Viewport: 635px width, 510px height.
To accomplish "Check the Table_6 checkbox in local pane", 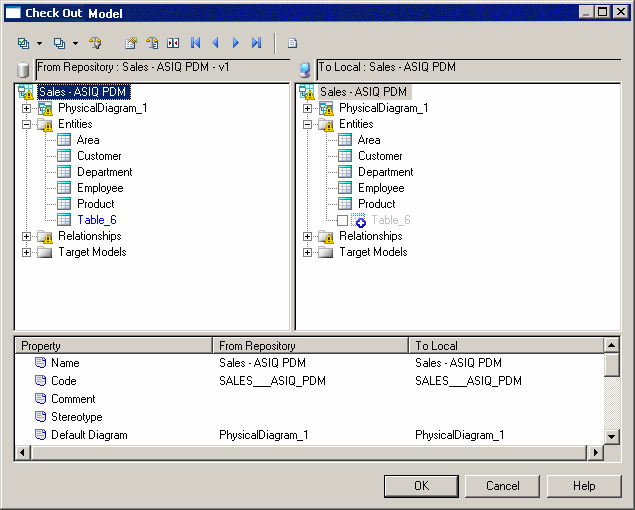I will pos(343,220).
